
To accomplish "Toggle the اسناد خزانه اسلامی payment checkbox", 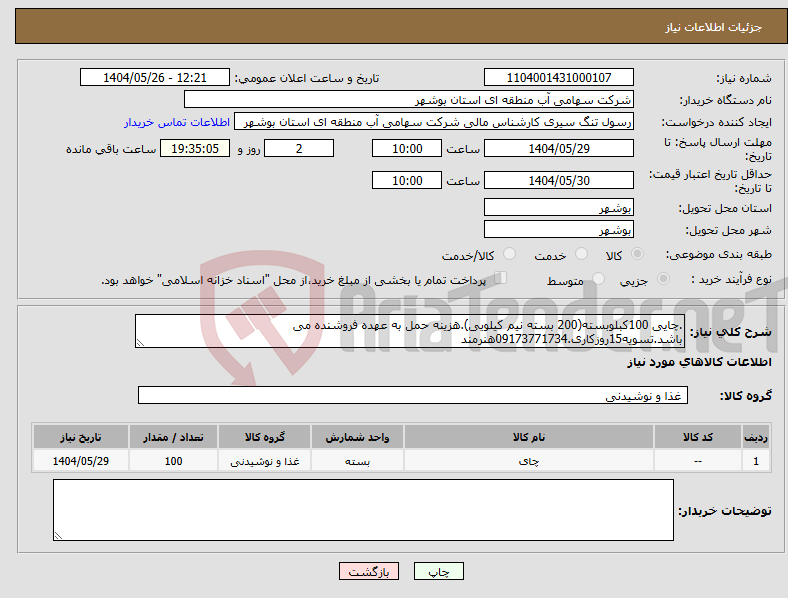I will tap(501, 278).
